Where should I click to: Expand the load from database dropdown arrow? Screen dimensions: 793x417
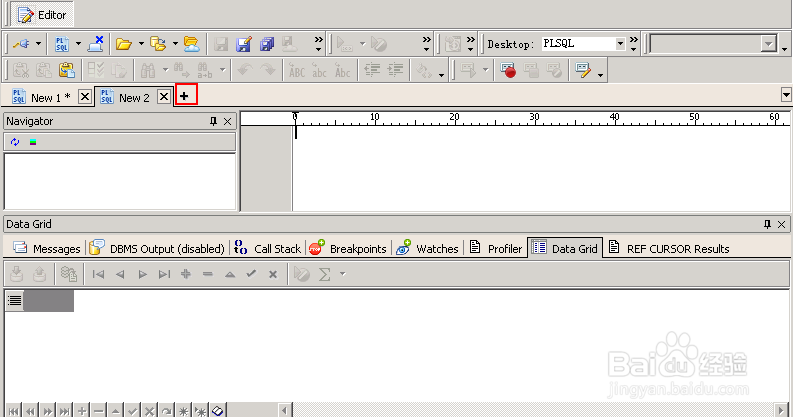pos(175,44)
